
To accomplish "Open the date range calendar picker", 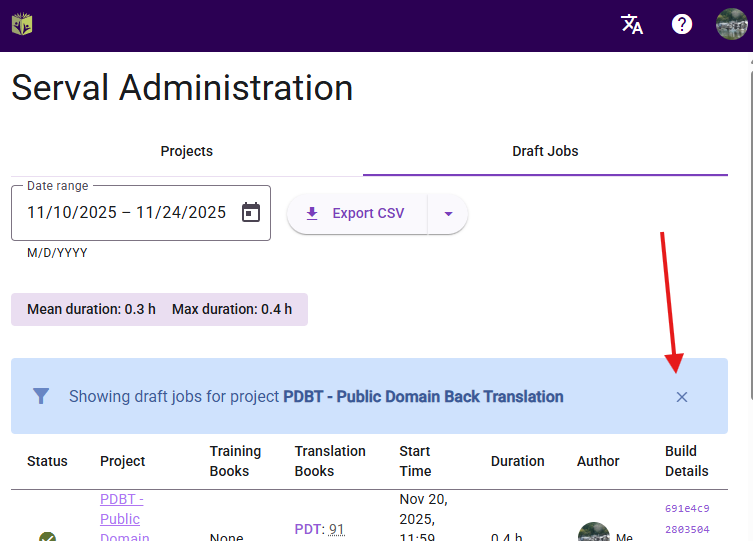I will (251, 212).
